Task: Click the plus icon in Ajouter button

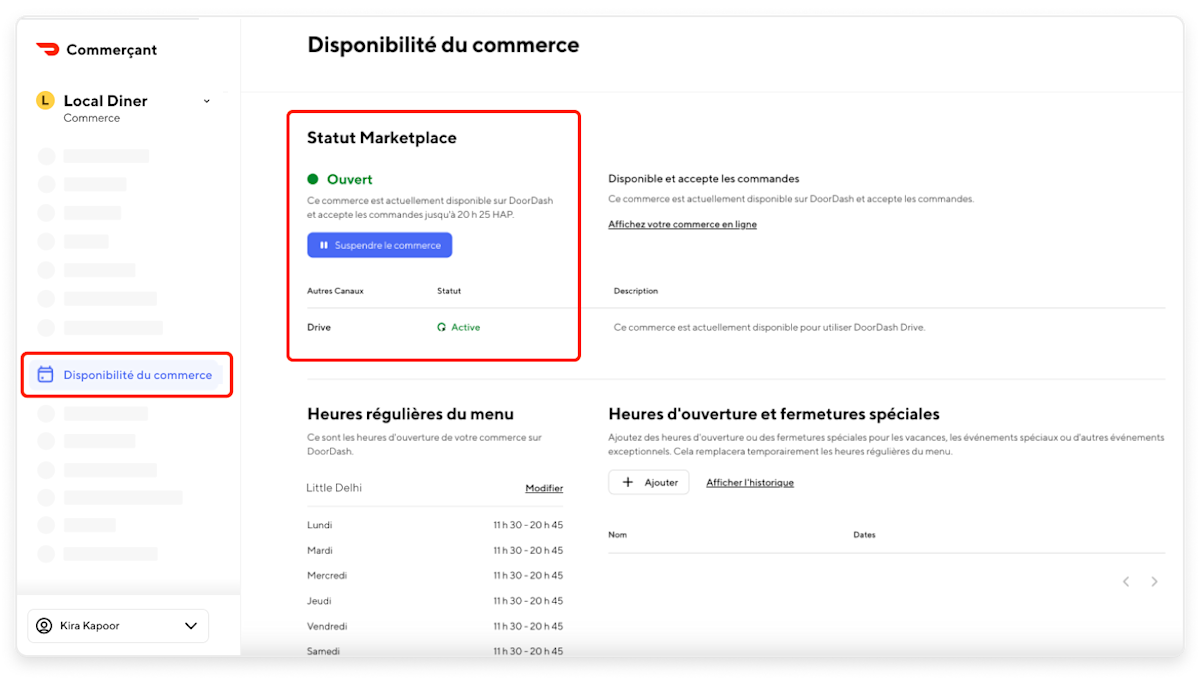Action: point(628,482)
